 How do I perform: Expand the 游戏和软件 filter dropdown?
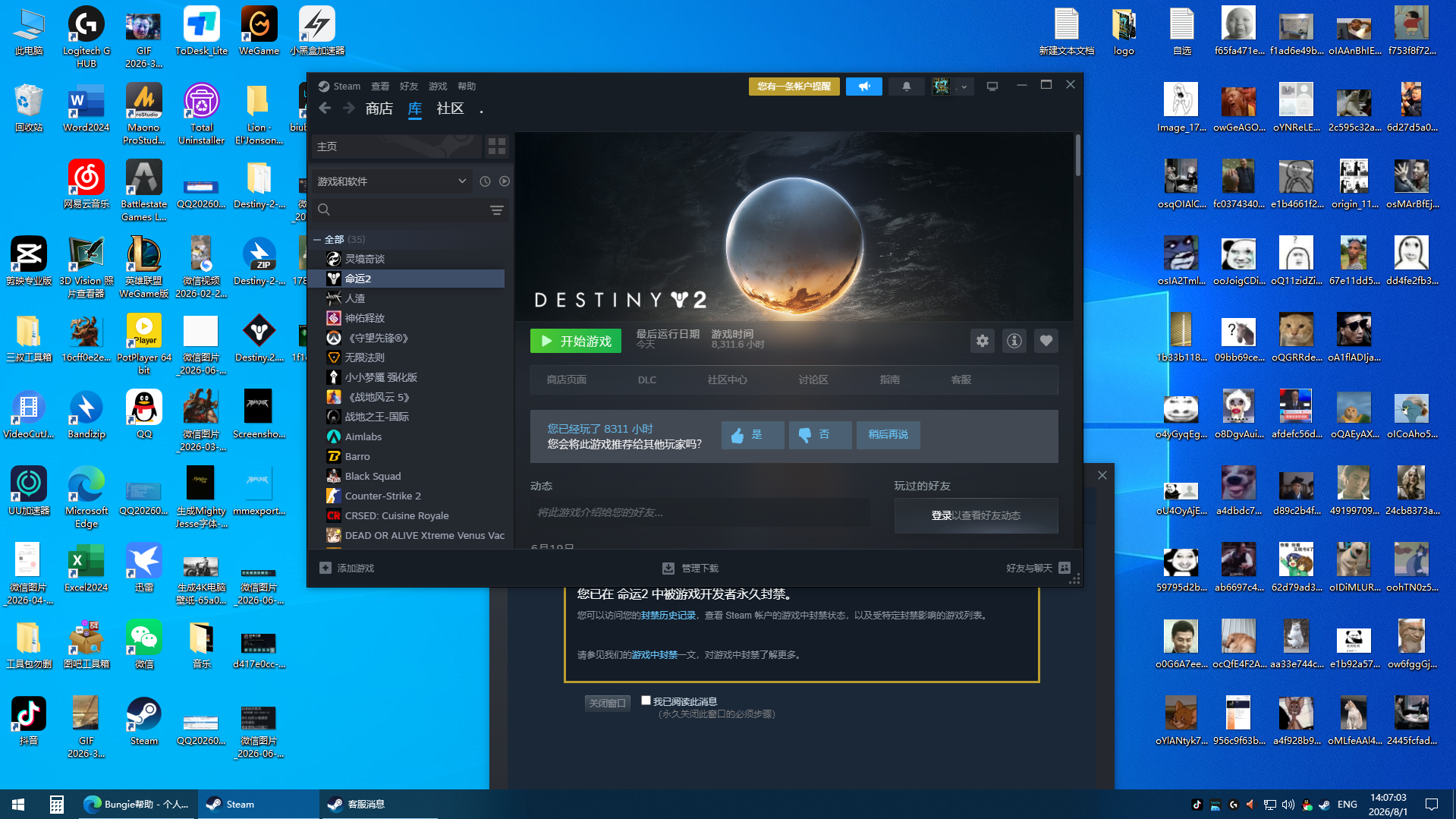coord(392,181)
